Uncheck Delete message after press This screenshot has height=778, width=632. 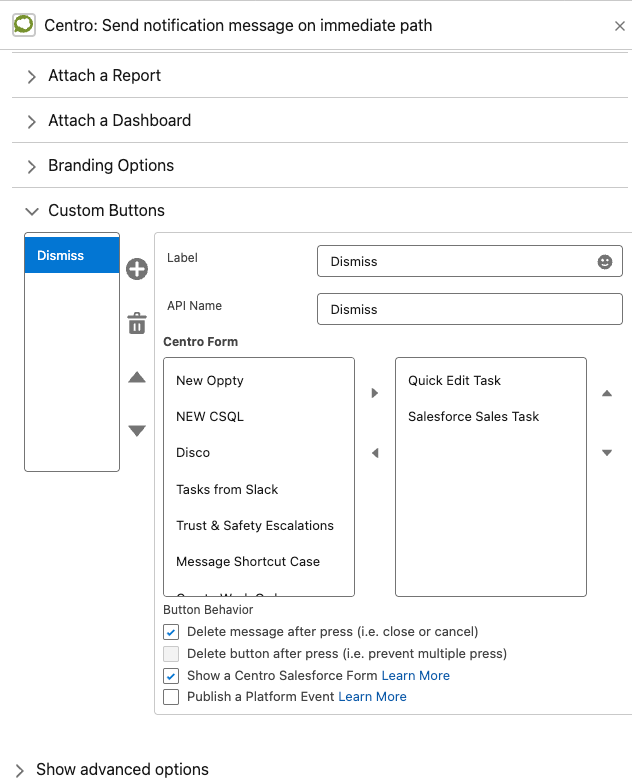point(171,632)
